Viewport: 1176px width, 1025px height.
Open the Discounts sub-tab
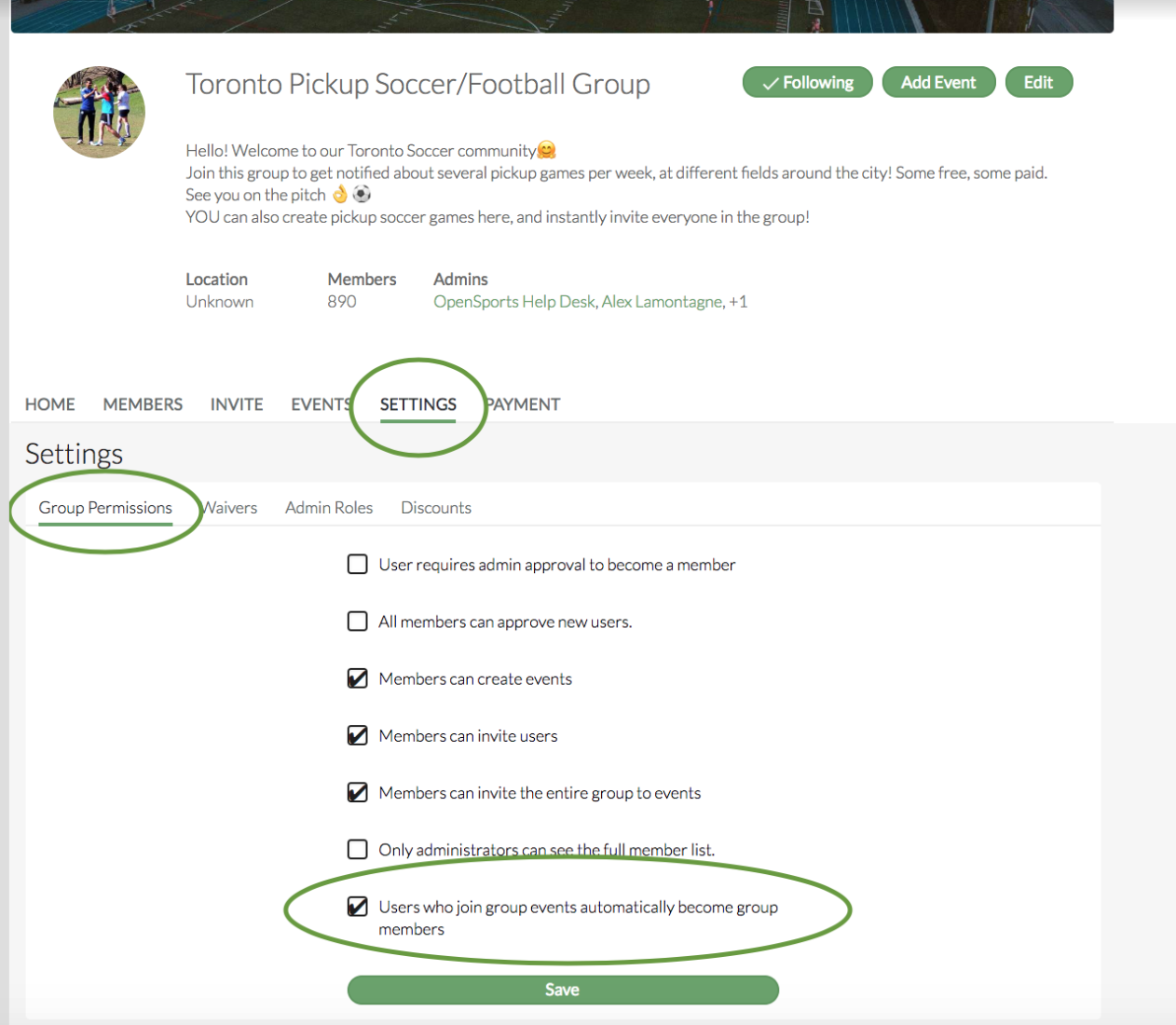coord(436,508)
